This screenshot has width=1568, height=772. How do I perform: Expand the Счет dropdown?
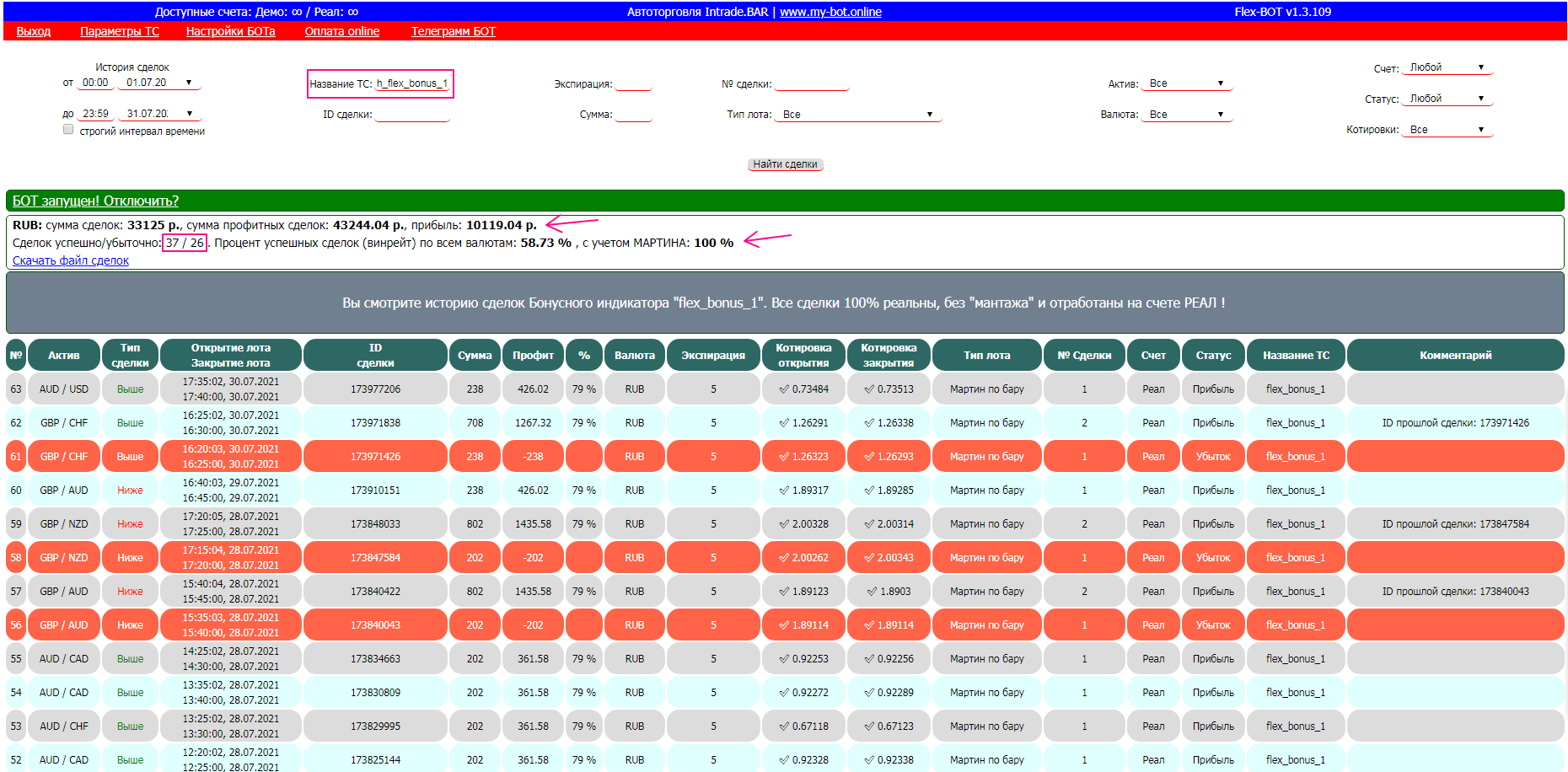click(x=1447, y=67)
